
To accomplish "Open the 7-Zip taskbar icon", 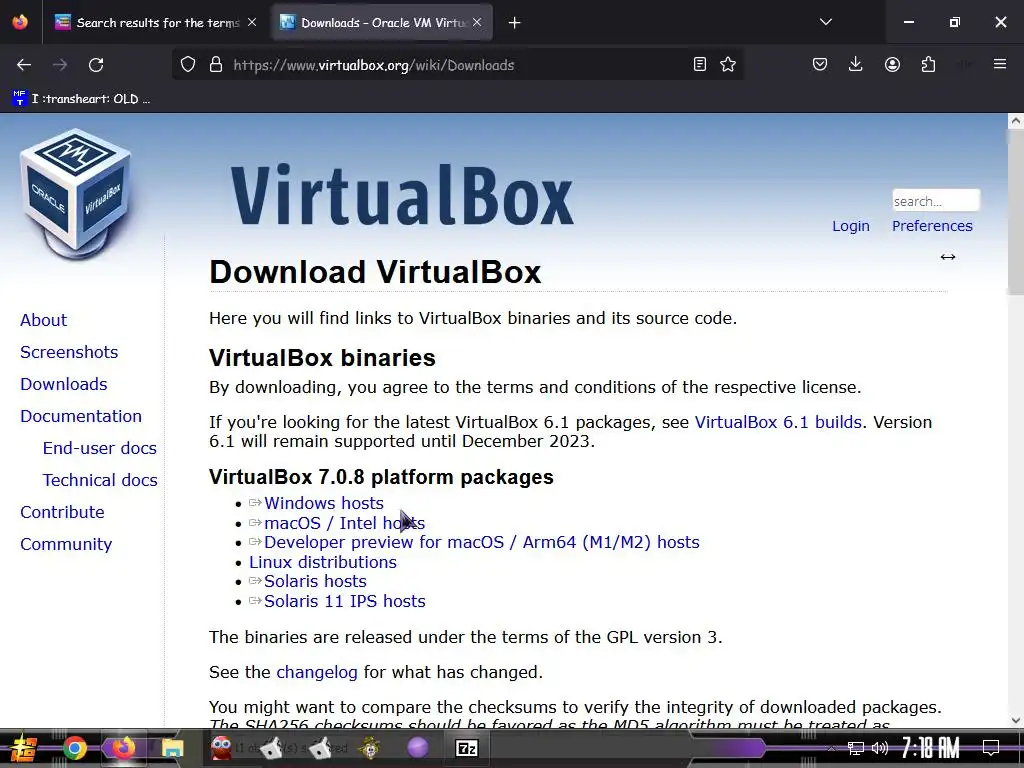I will point(466,748).
